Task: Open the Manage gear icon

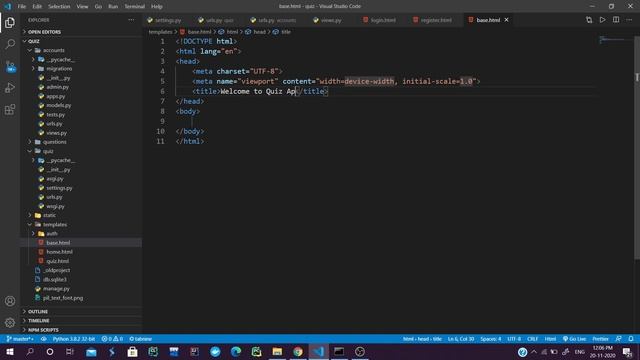Action: pos(10,323)
